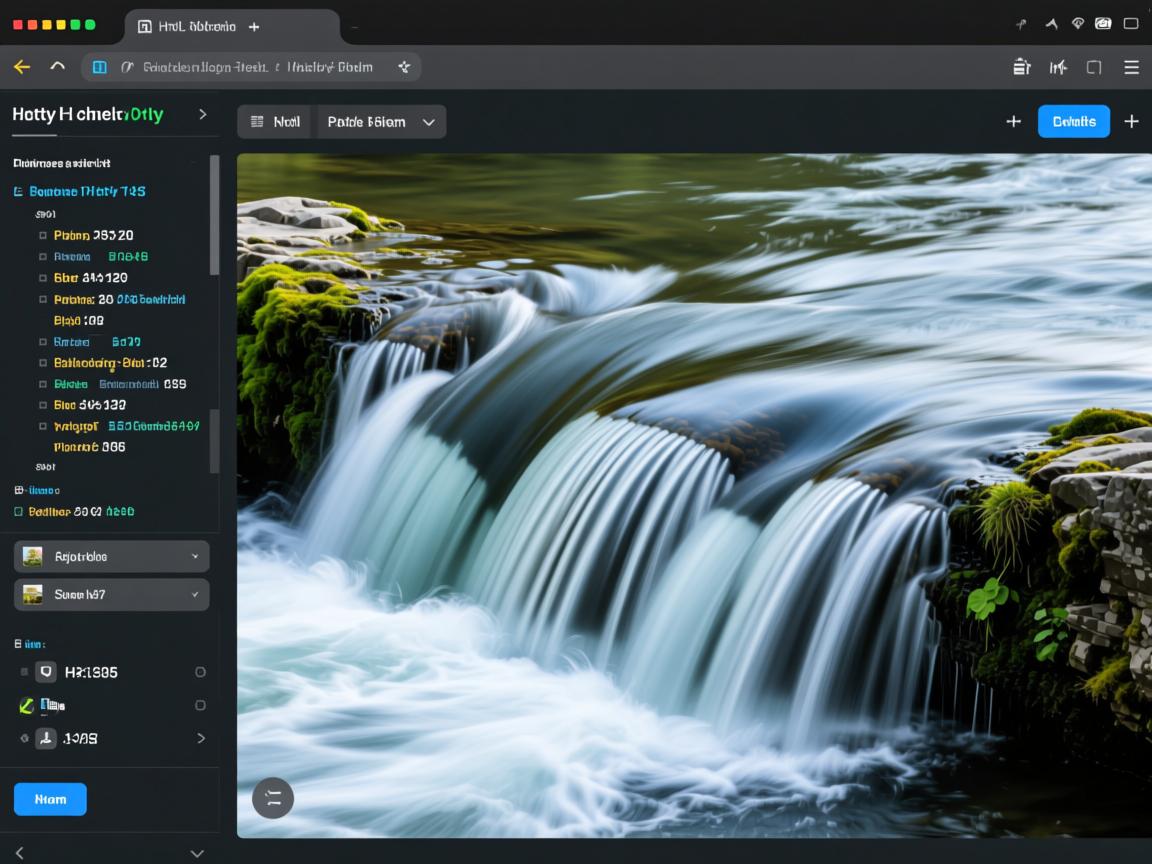Screen dimensions: 1152x864
Task: Click the sidebar tree vertical scrollbar
Action: [214, 215]
